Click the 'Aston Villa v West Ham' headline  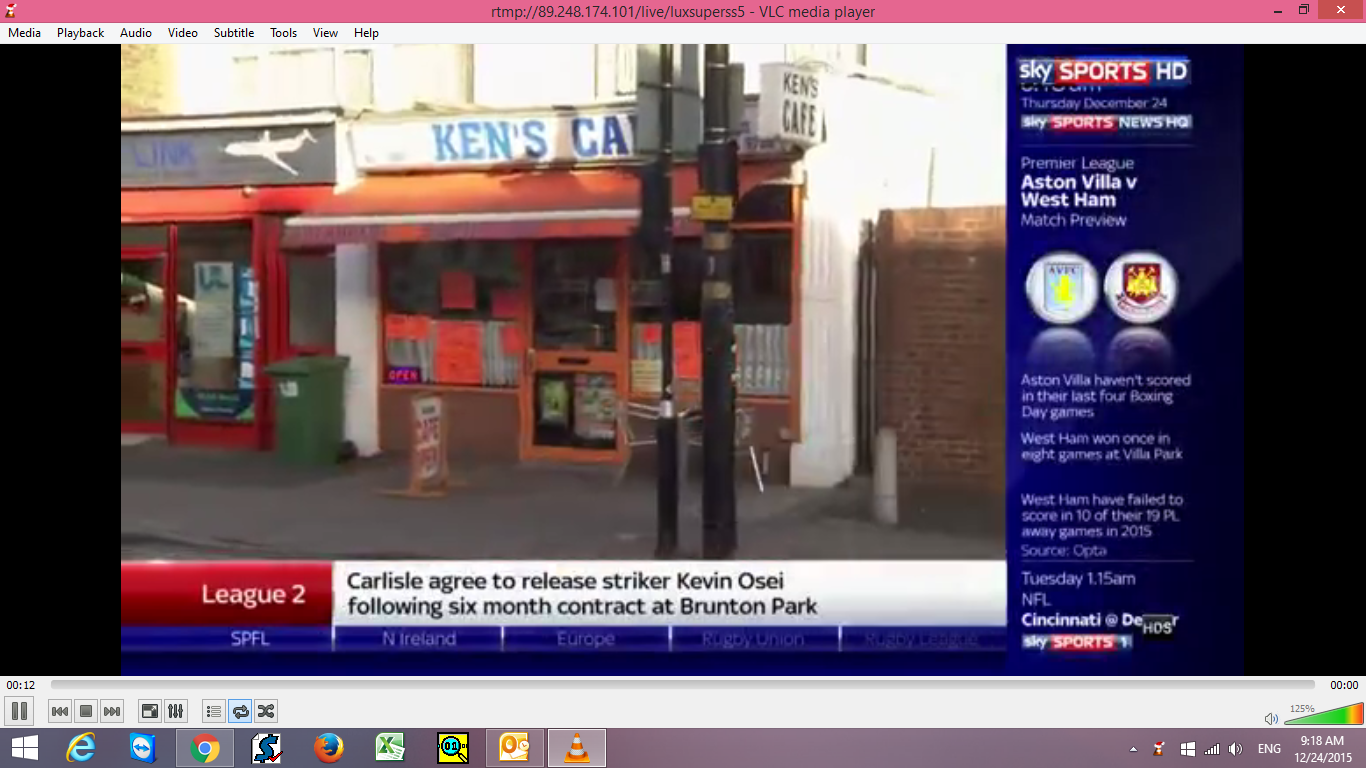pos(1079,190)
